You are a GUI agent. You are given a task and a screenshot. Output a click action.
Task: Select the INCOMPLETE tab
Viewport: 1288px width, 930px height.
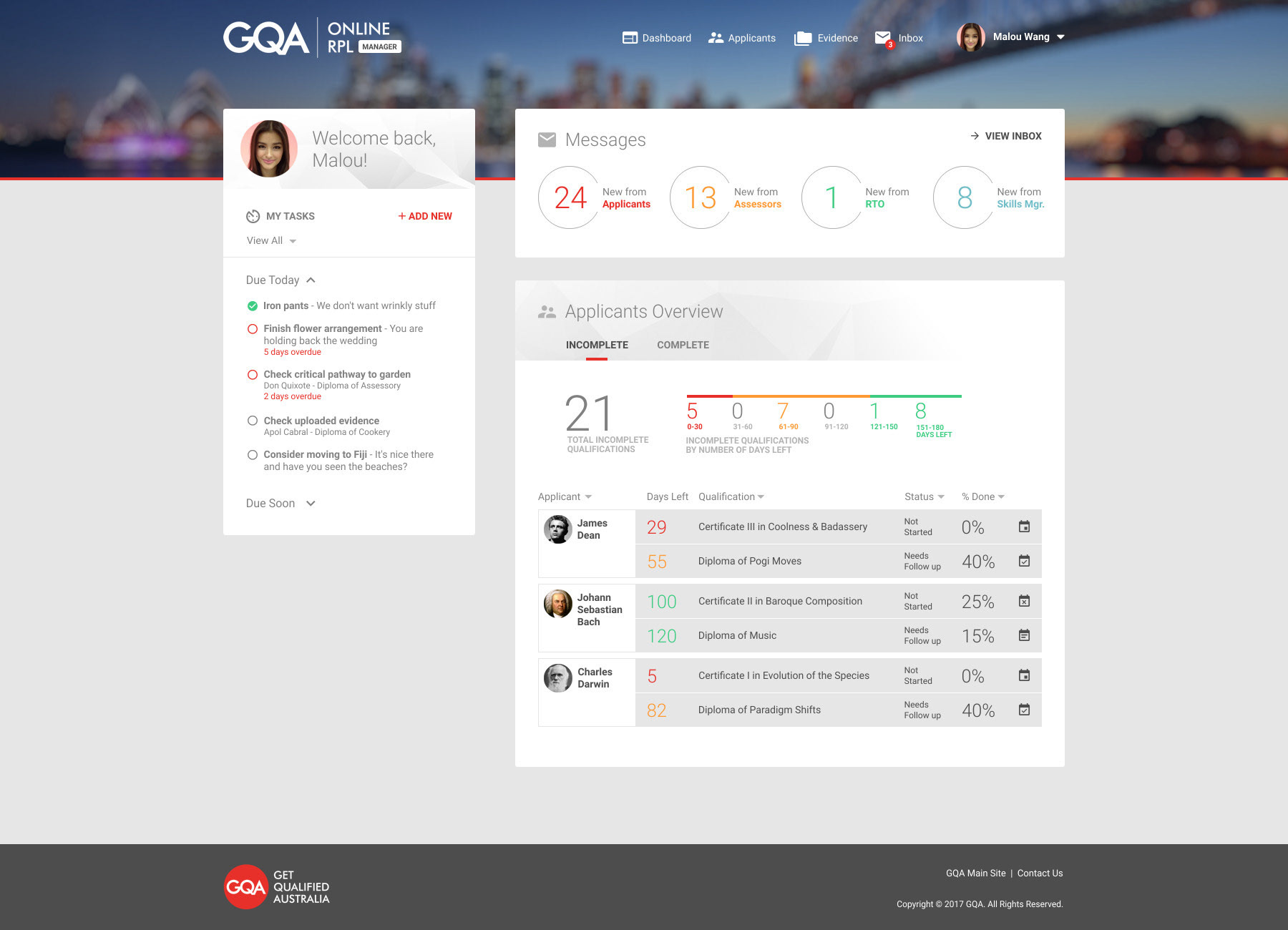597,345
